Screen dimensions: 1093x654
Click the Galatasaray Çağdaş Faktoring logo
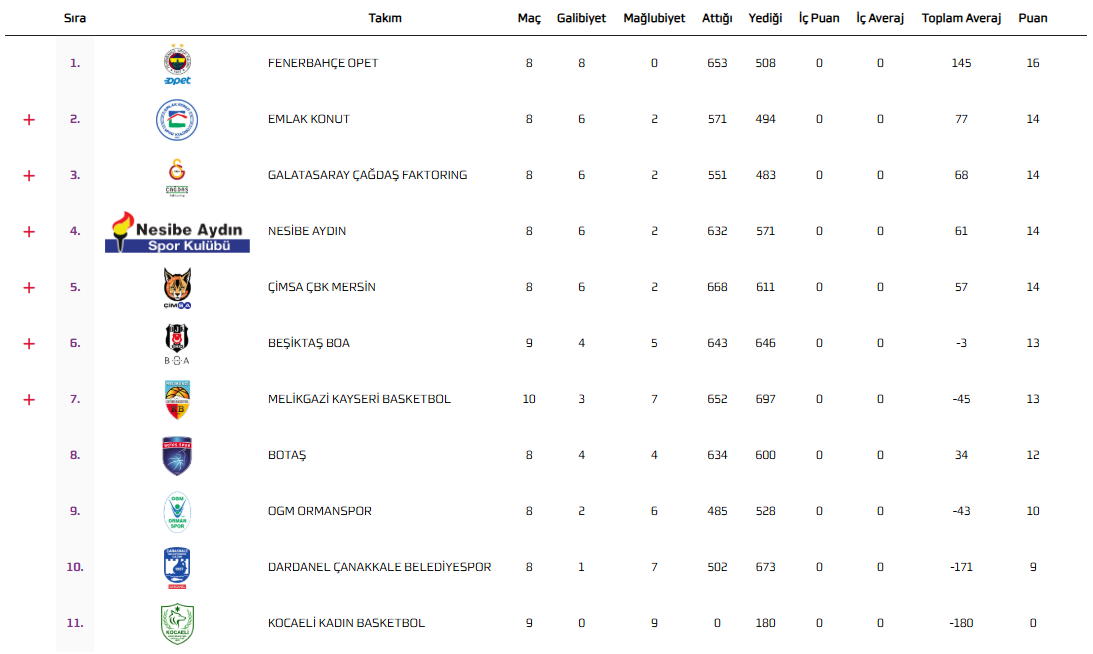[x=177, y=176]
